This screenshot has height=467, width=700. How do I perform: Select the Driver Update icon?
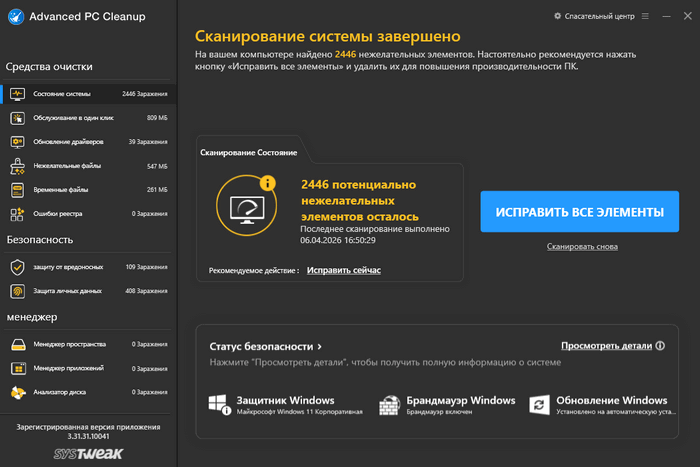click(x=17, y=142)
